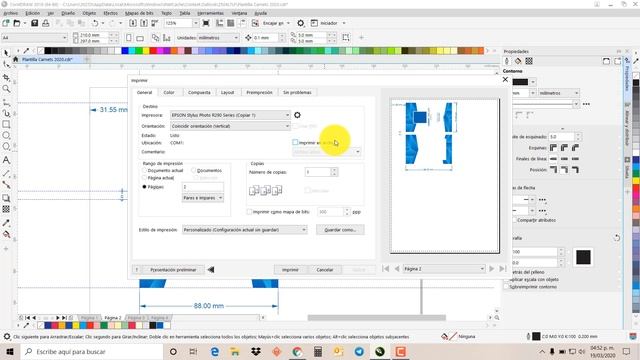Check 'Imprimir en archivo' checkbox
The image size is (640, 360).
click(295, 142)
